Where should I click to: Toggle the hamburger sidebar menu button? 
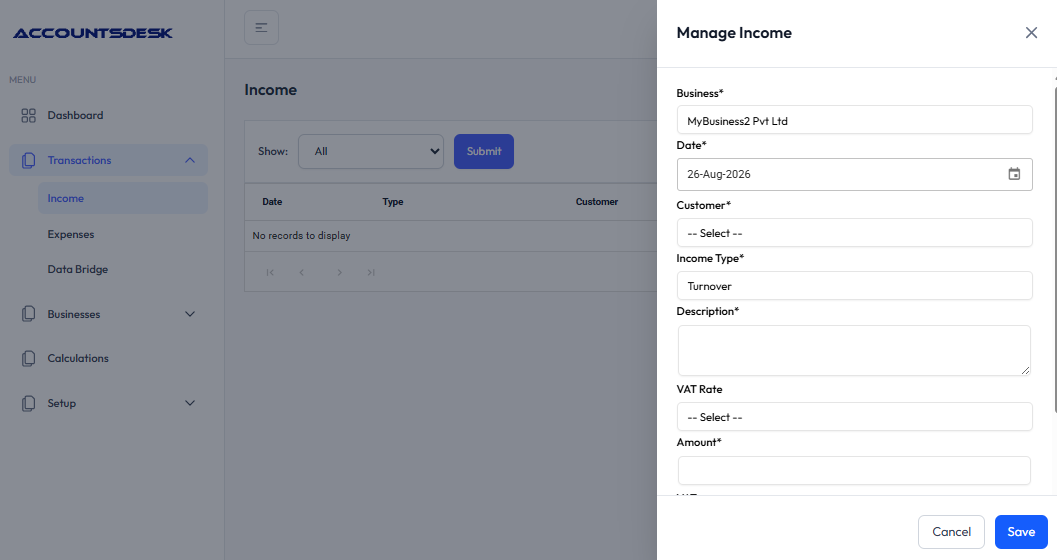point(262,28)
